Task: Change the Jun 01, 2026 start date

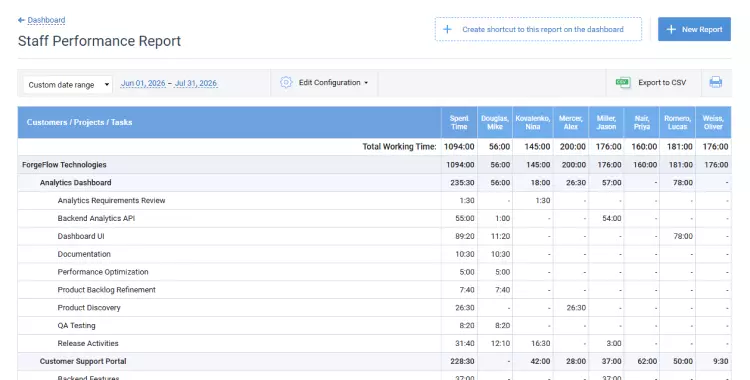Action: 143,83
